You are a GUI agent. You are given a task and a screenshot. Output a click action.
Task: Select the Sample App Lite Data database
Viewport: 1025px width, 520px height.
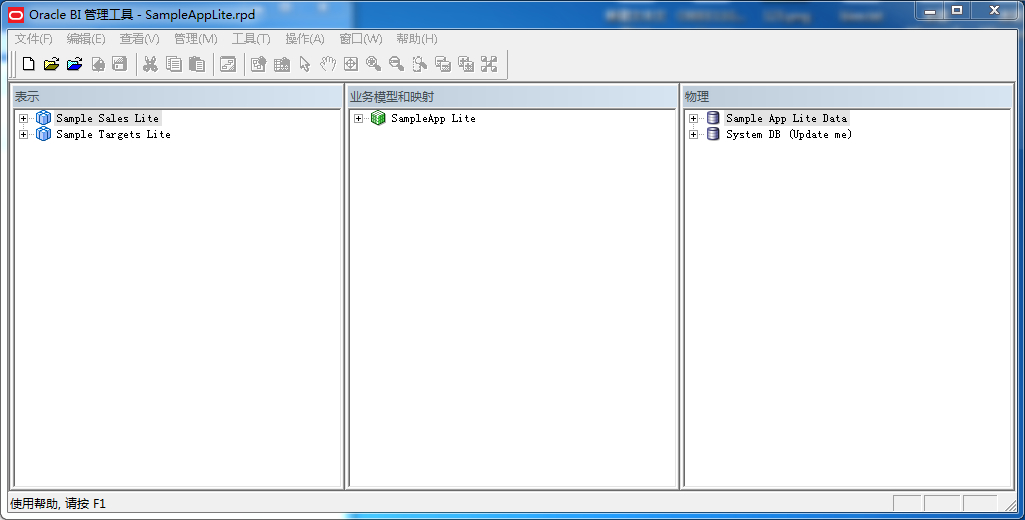pos(786,118)
